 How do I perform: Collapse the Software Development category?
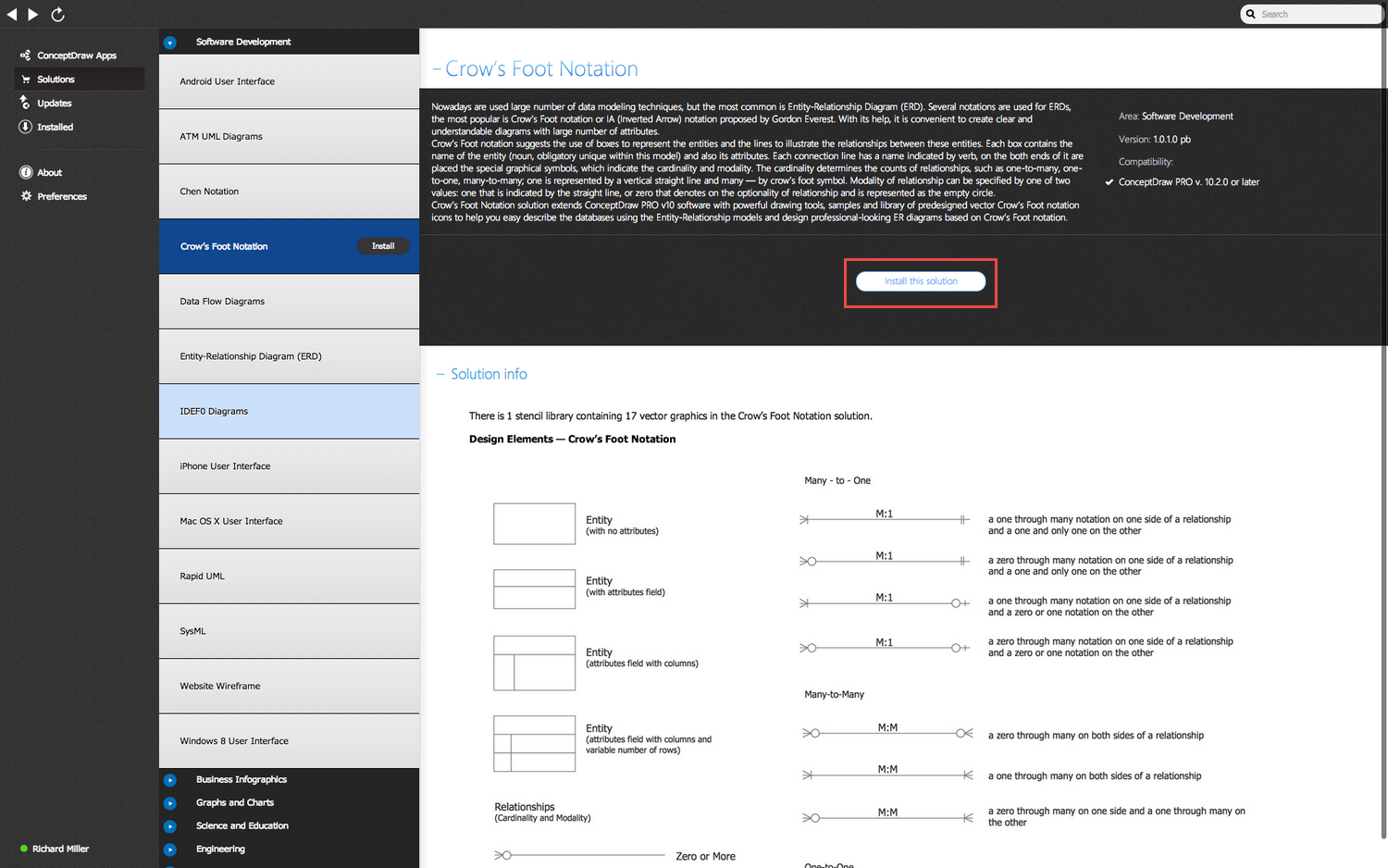tap(169, 43)
